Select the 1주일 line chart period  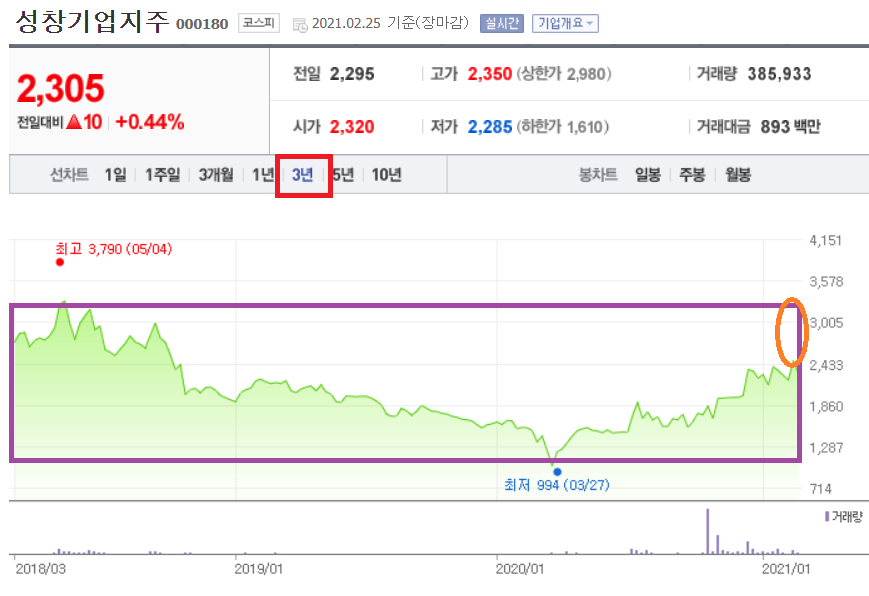(162, 175)
